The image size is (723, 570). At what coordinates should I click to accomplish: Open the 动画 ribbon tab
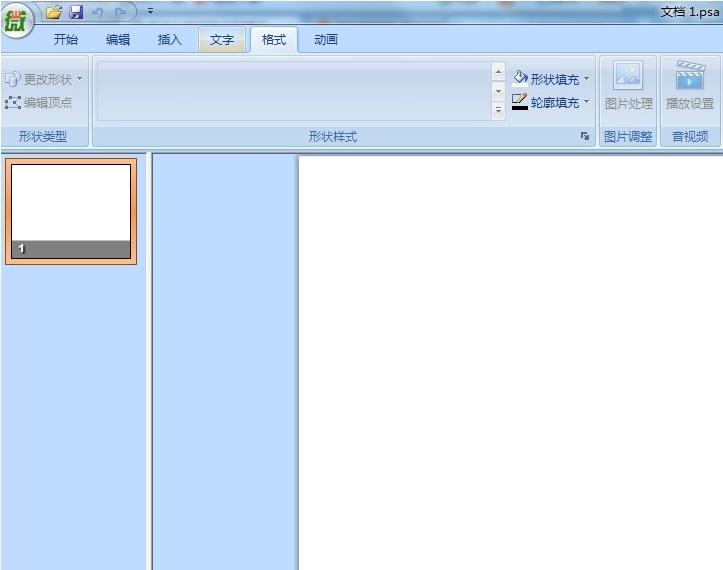(x=326, y=40)
